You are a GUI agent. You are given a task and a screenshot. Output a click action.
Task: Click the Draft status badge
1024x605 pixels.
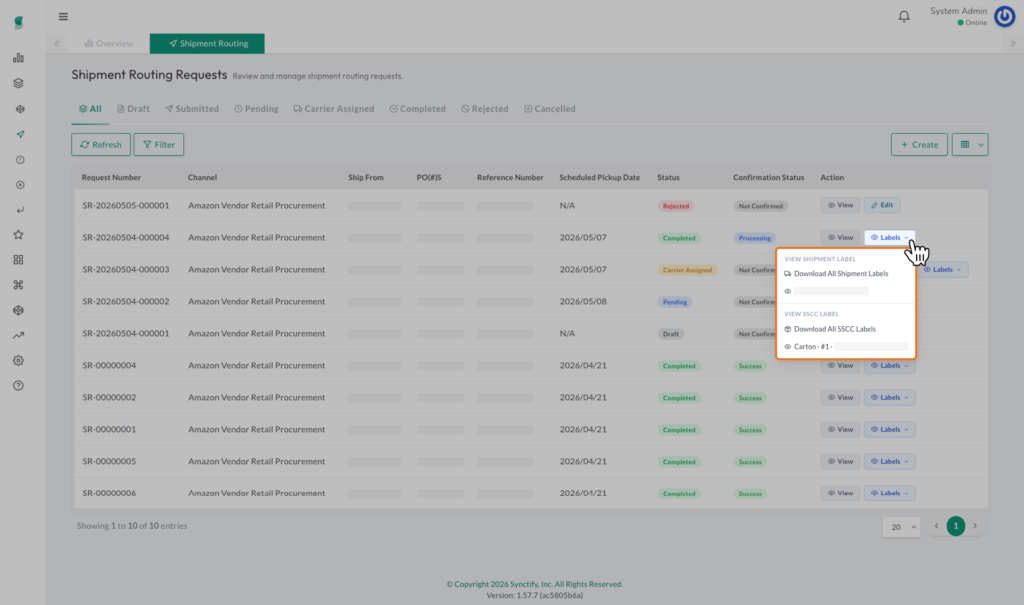click(x=671, y=334)
